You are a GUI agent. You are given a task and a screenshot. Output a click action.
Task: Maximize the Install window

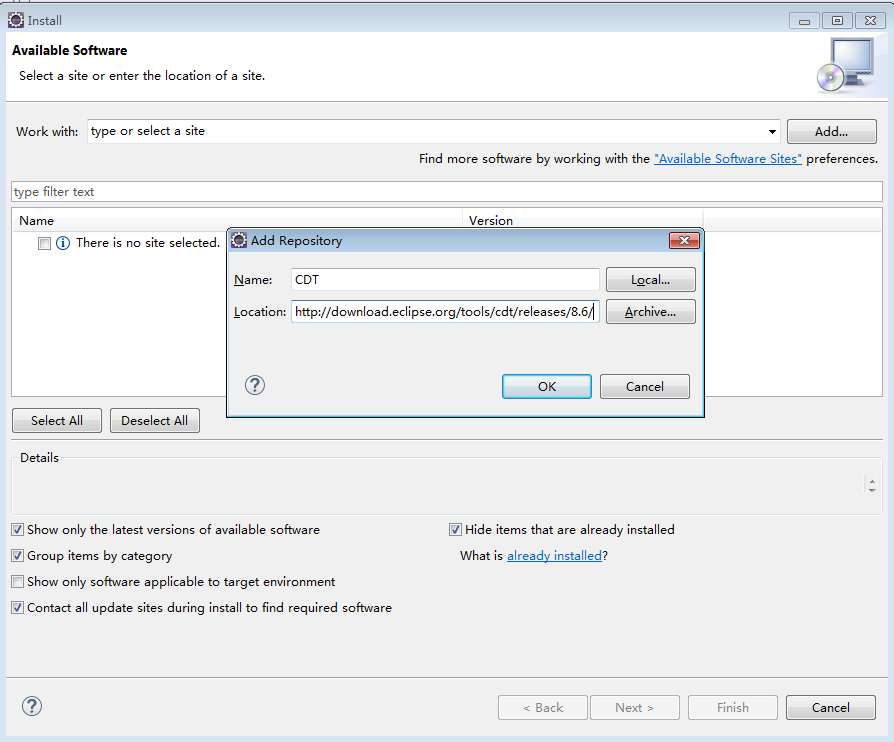point(837,21)
